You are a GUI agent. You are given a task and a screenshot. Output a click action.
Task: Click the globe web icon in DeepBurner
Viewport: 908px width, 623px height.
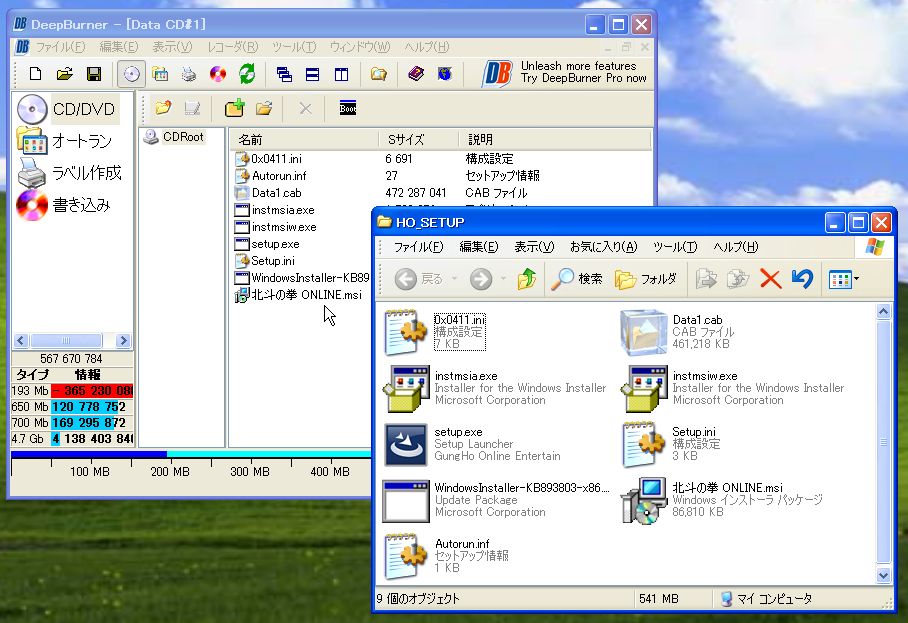coord(445,74)
